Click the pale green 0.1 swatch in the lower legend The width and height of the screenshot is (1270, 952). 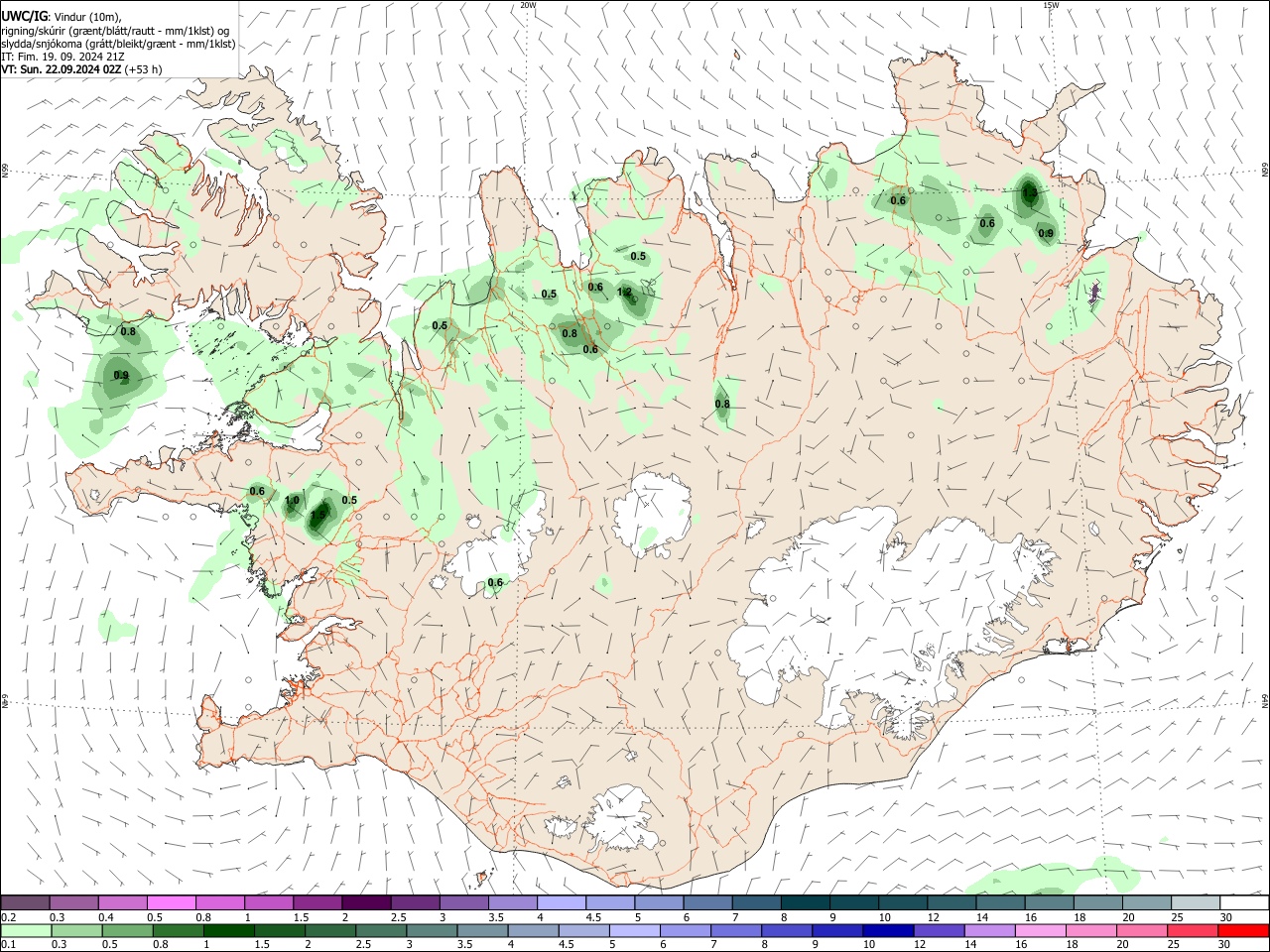(x=26, y=931)
